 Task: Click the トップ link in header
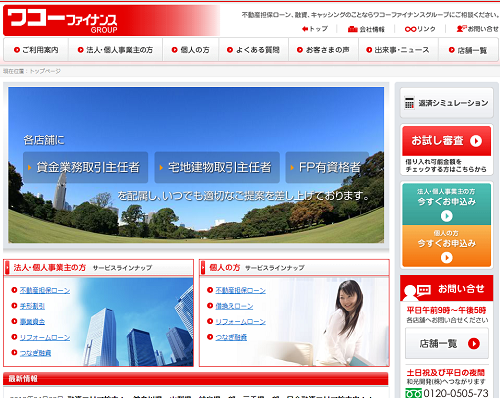(x=315, y=29)
